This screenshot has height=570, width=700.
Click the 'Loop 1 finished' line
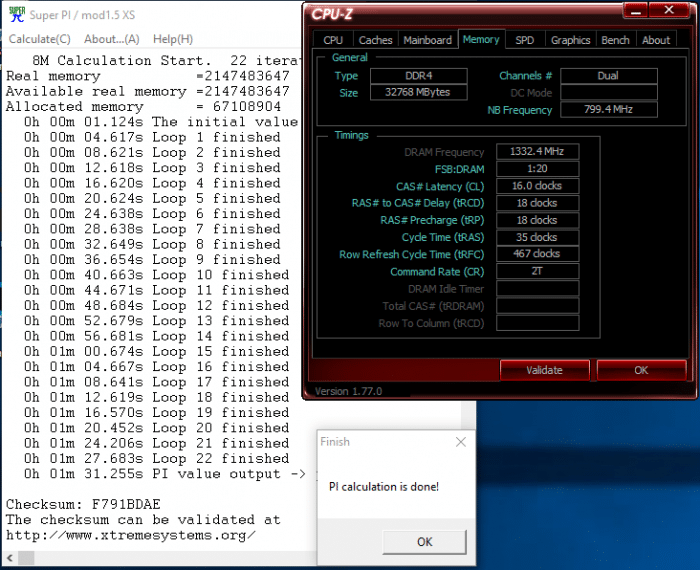pyautogui.click(x=152, y=137)
